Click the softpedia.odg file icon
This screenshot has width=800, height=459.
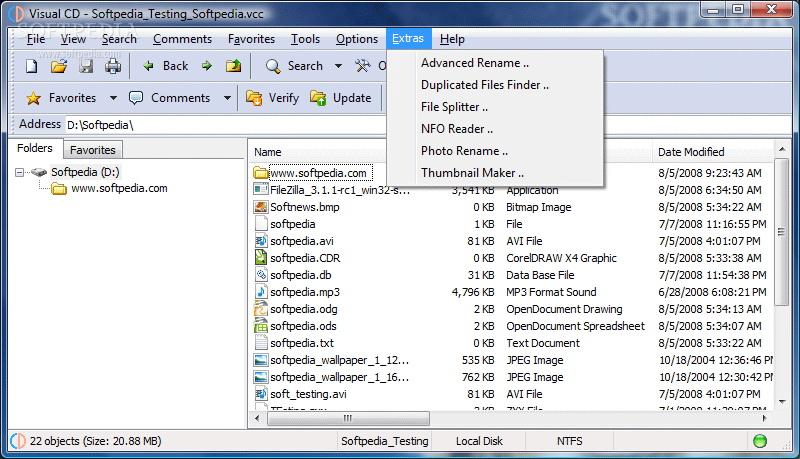coord(261,309)
